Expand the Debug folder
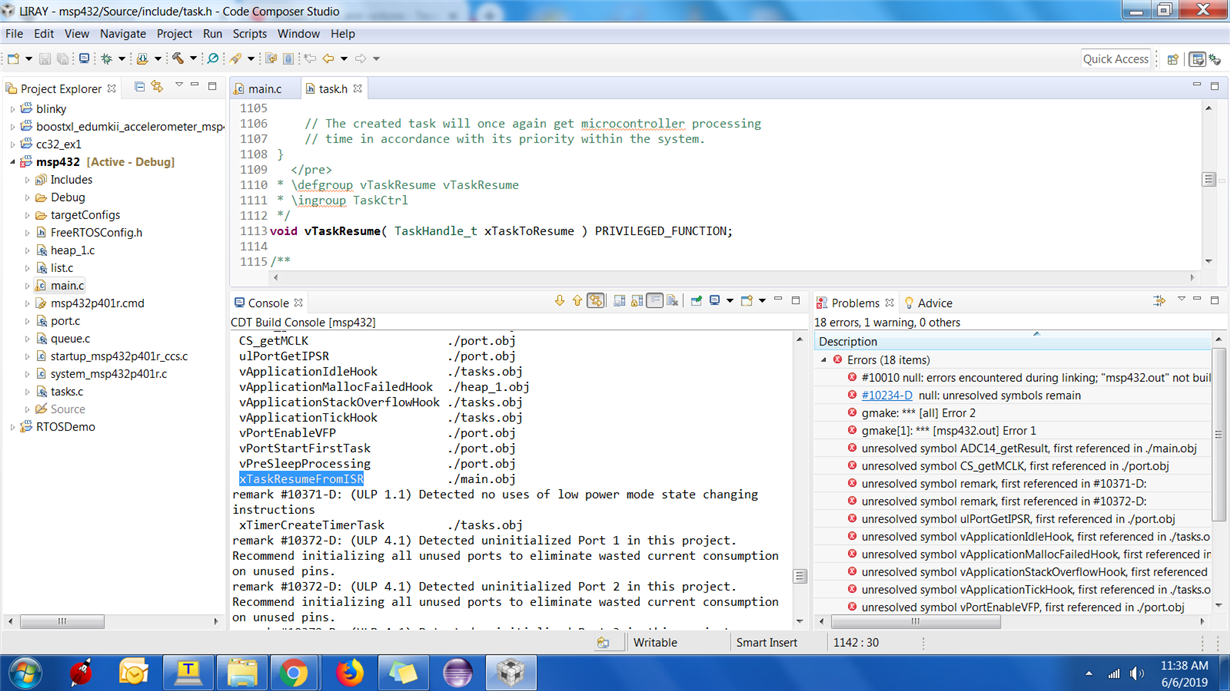The image size is (1230, 691). pyautogui.click(x=27, y=198)
